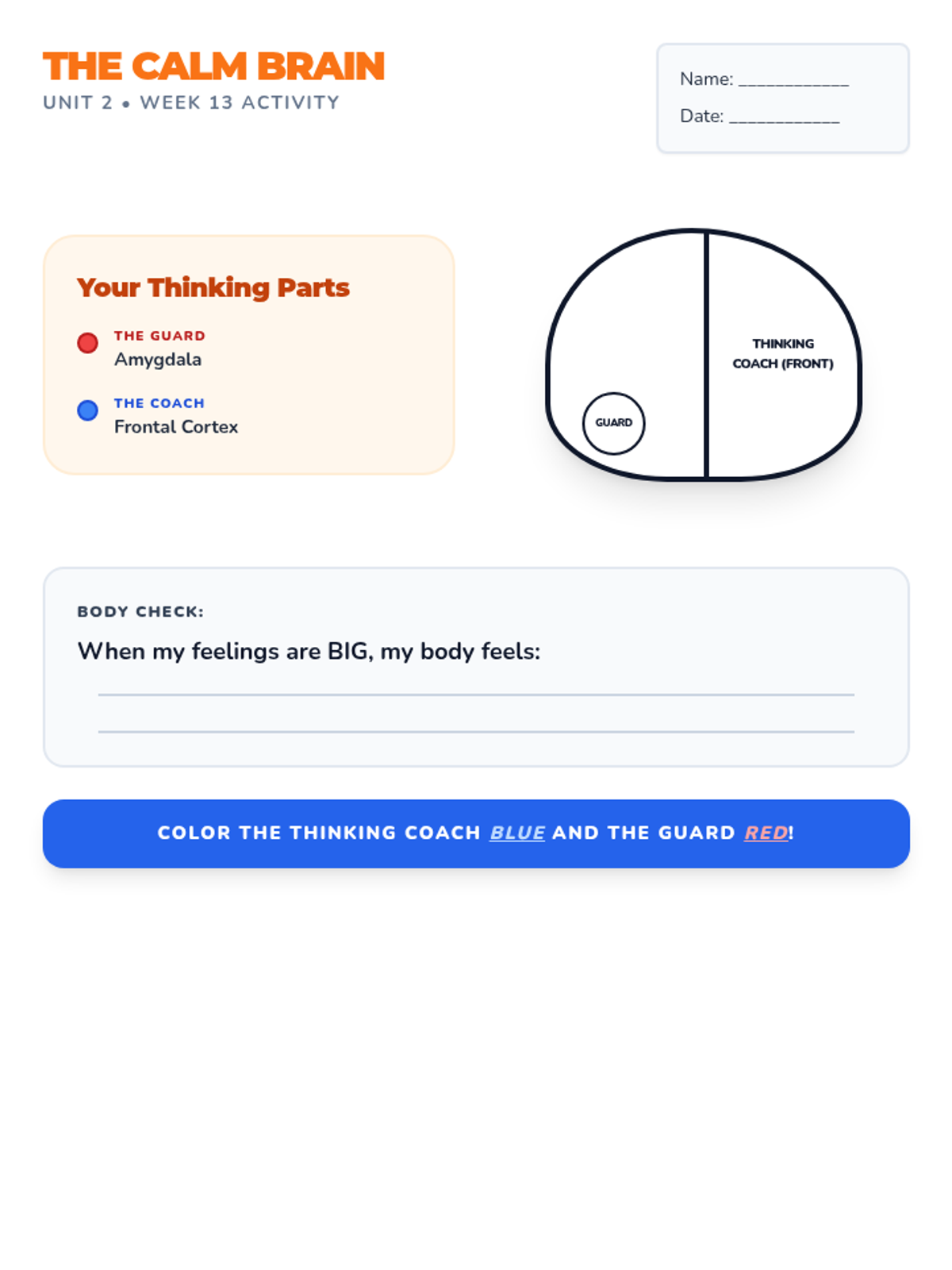Click the empty left half of brain
This screenshot has width=952, height=1270.
coord(627,317)
